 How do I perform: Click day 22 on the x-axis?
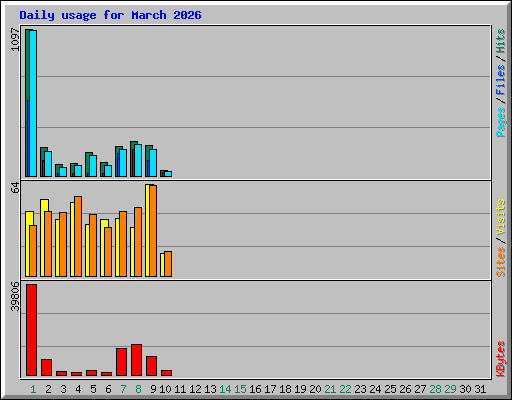pos(345,389)
